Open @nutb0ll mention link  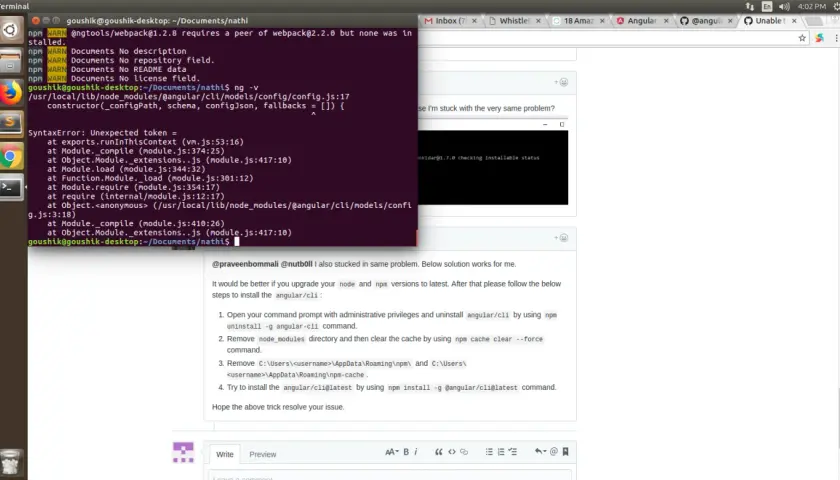point(296,264)
